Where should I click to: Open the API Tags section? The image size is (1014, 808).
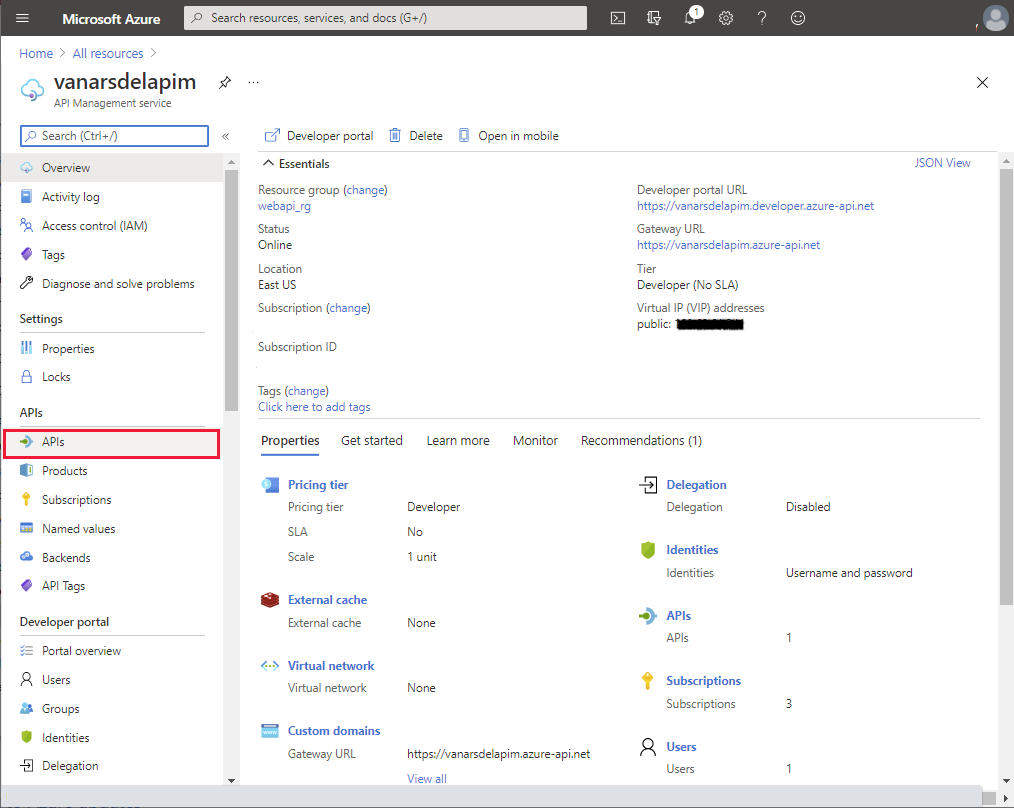point(62,586)
